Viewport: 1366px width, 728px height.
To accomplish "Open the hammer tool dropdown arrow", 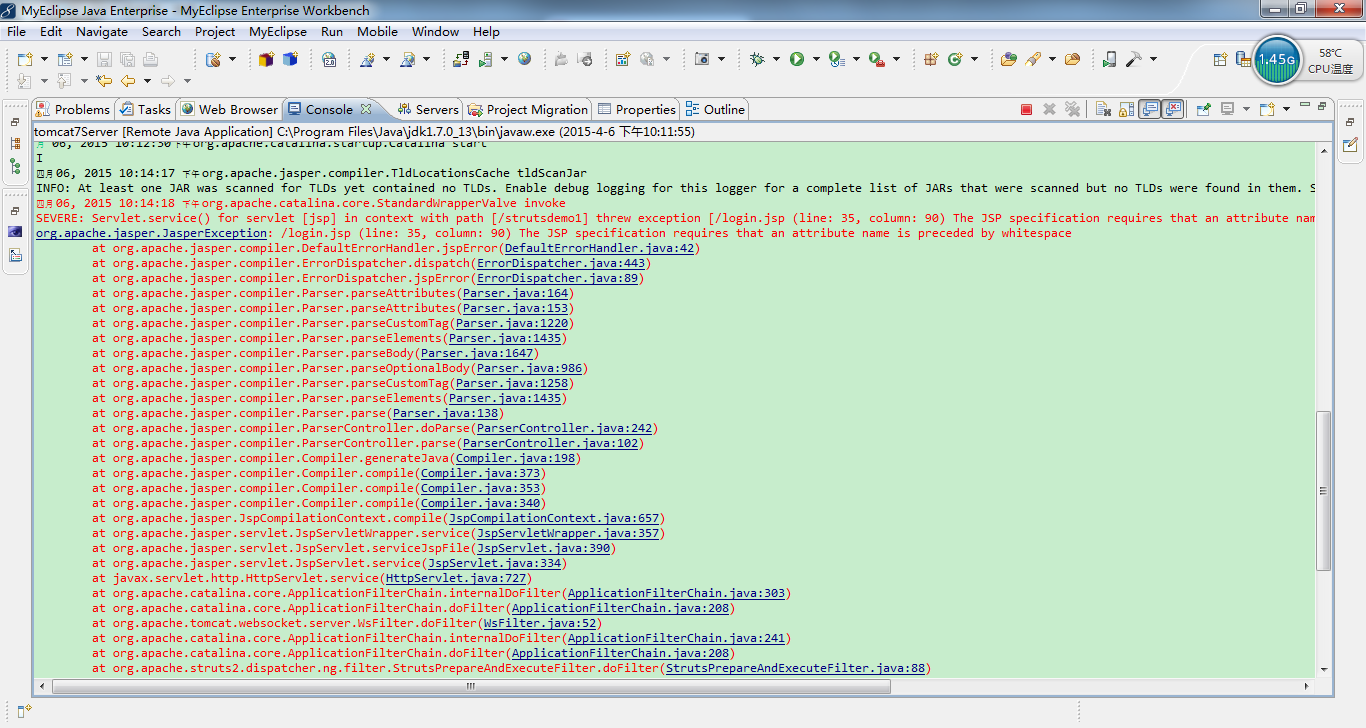I will (x=1153, y=59).
